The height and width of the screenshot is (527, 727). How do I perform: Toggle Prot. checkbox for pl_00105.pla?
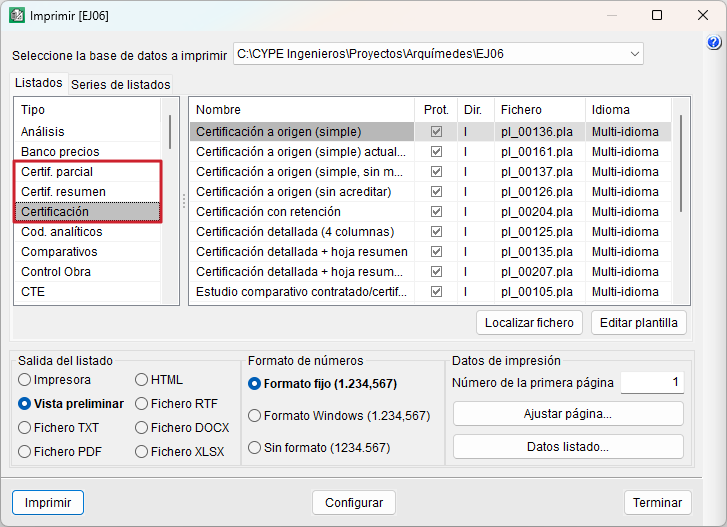[x=436, y=291]
